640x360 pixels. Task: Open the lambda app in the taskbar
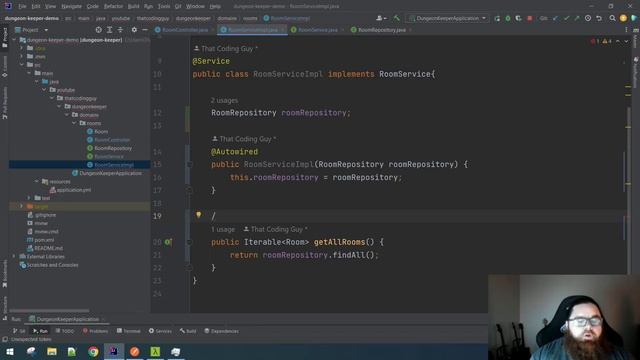pos(155,351)
